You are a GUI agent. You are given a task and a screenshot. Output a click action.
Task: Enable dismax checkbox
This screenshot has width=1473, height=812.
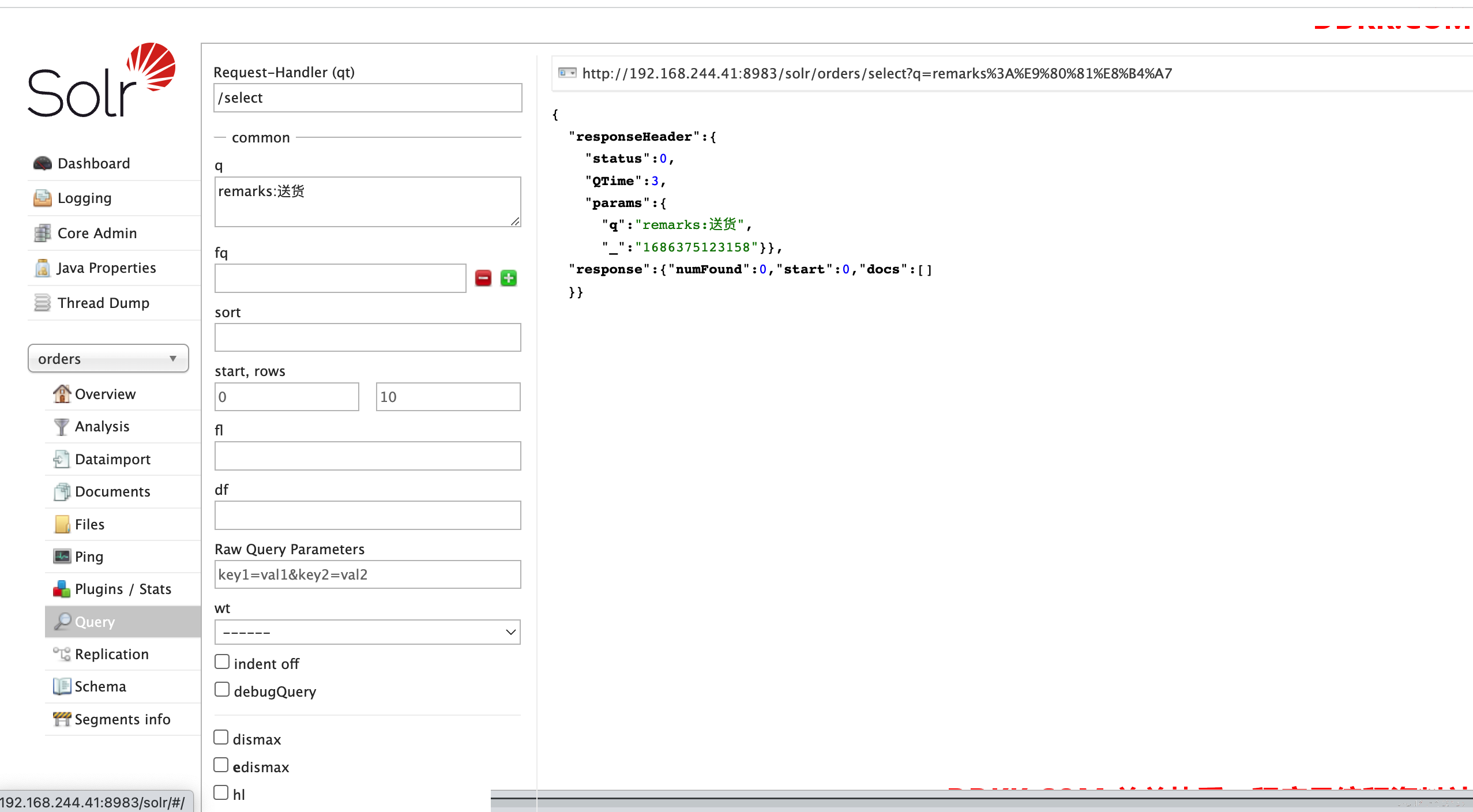[x=222, y=738]
